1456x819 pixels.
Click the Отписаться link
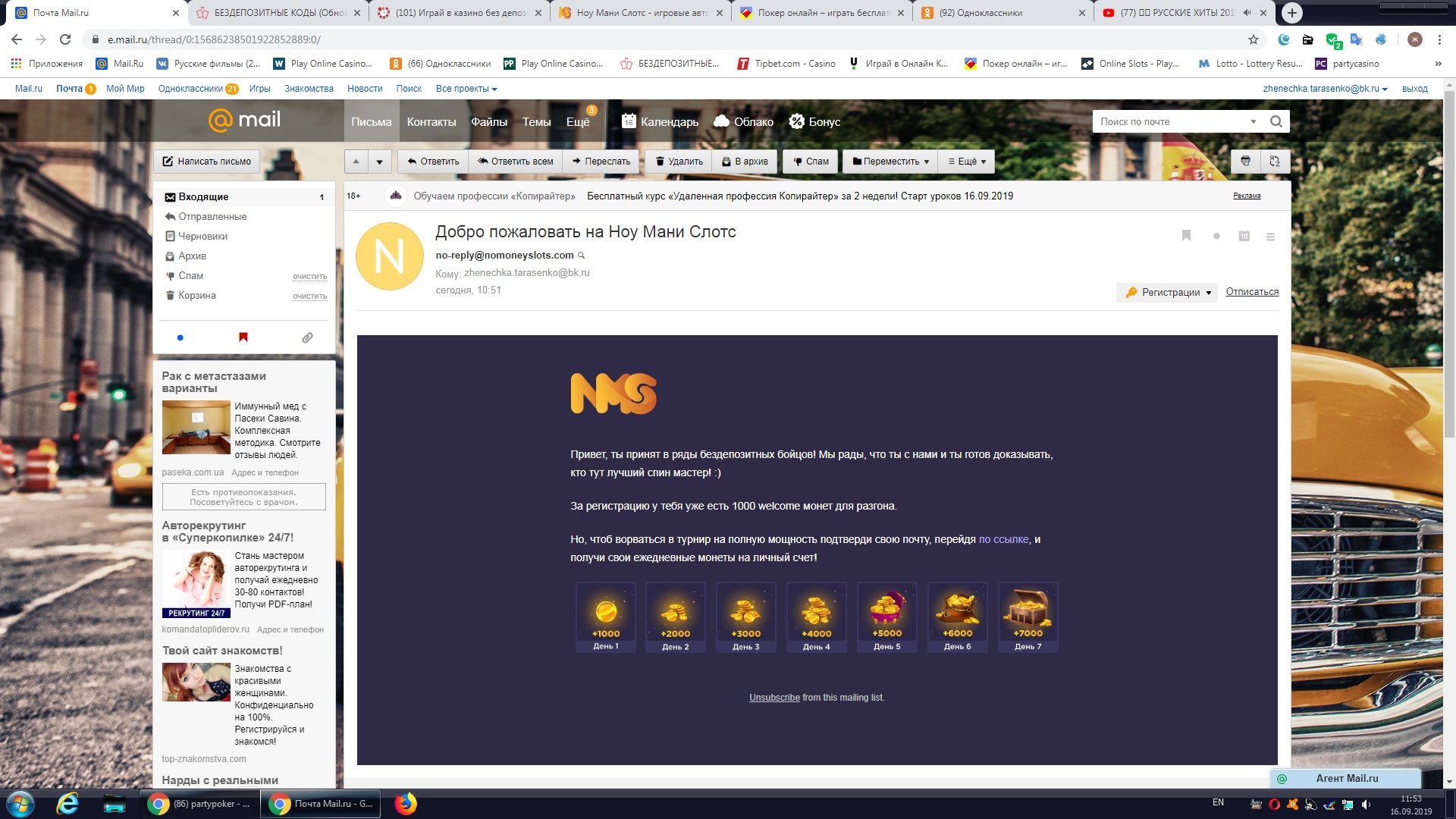(1251, 291)
